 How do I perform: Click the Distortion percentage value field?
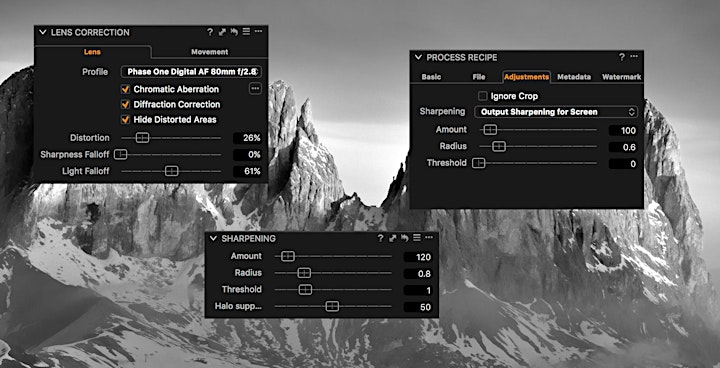click(248, 138)
